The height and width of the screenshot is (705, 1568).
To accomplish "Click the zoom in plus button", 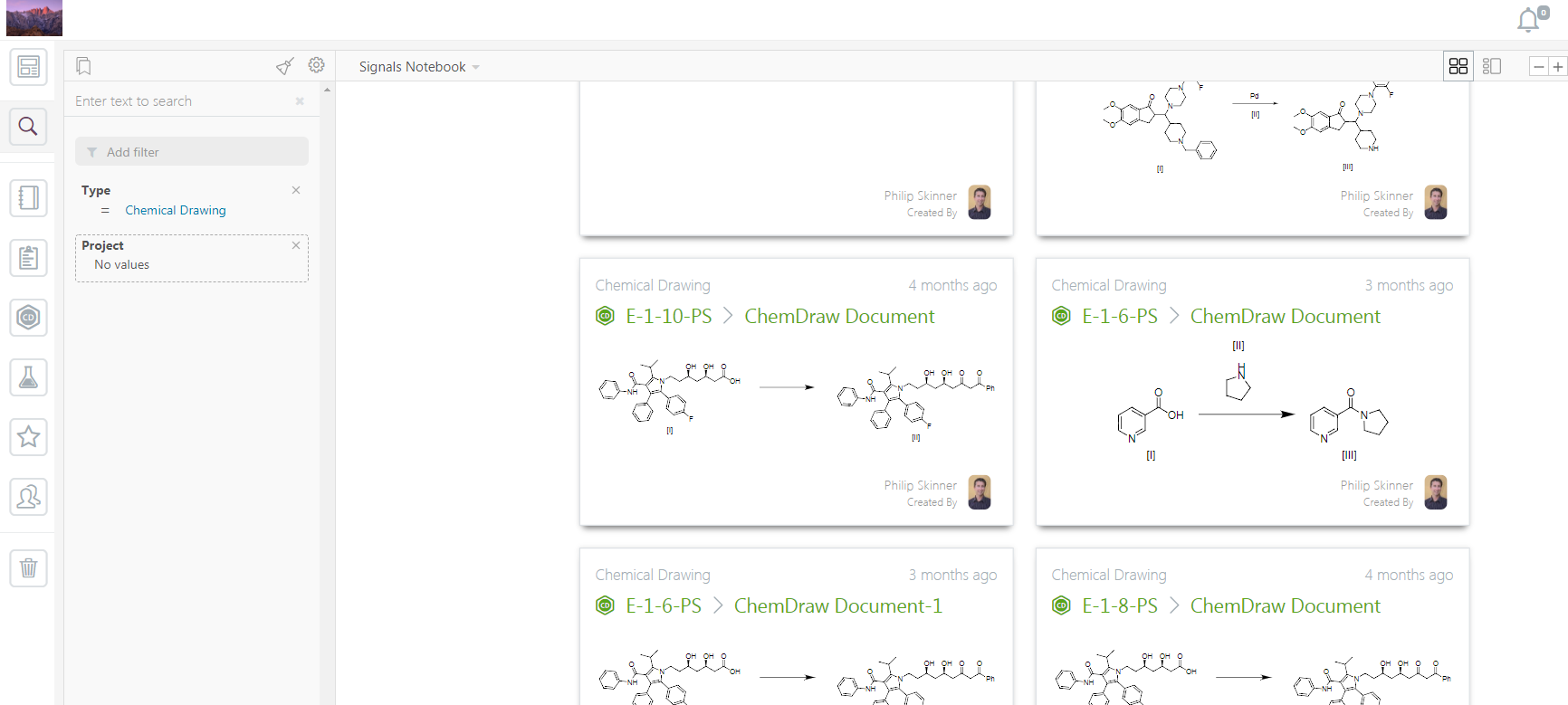I will click(x=1558, y=67).
